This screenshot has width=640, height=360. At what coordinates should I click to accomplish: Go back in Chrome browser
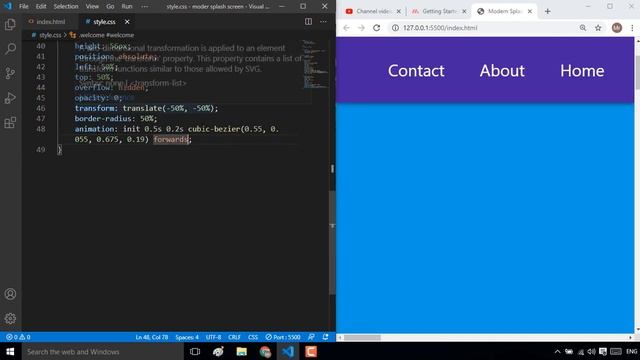click(x=346, y=28)
